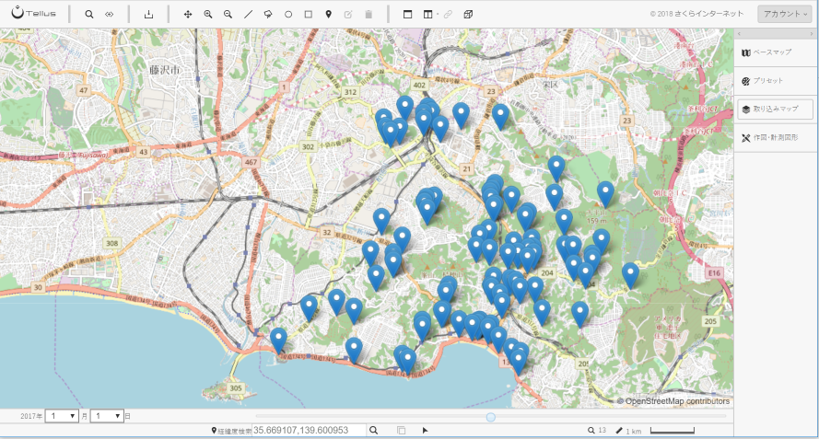Open the 取り込みマップ panel
Viewport: 819px width, 439px height.
pyautogui.click(x=775, y=109)
